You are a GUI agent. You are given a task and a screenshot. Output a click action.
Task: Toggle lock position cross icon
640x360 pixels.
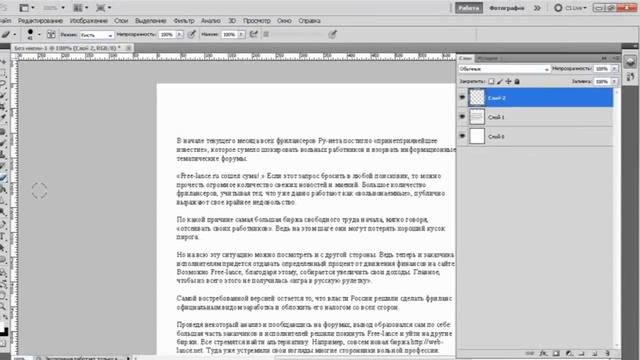coord(508,82)
